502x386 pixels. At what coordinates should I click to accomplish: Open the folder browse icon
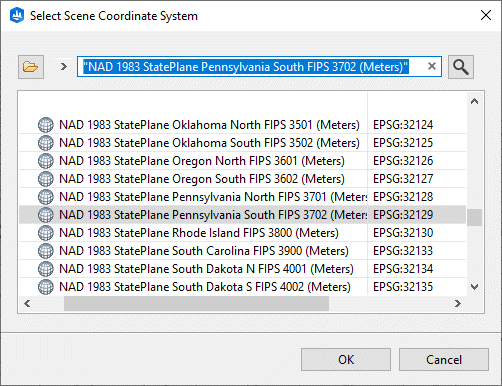(31, 67)
